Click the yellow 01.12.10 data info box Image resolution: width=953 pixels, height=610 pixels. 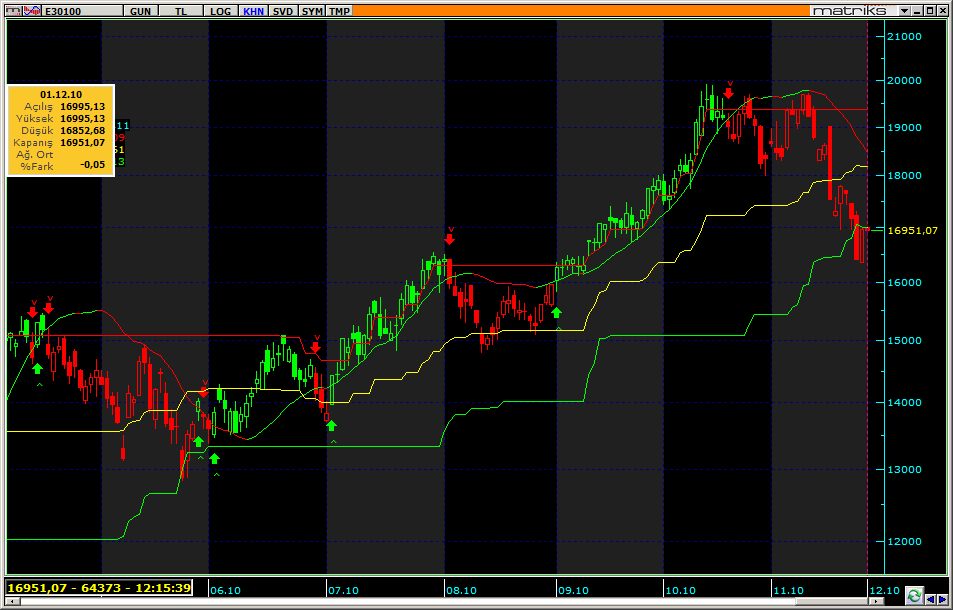pyautogui.click(x=60, y=130)
